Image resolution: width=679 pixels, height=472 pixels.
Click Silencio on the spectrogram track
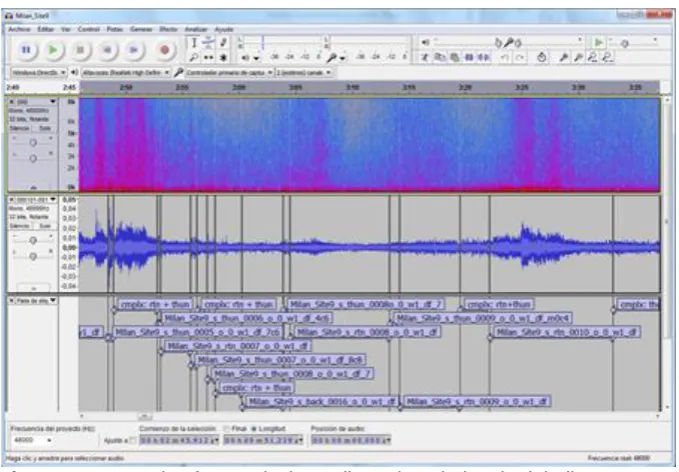click(19, 128)
